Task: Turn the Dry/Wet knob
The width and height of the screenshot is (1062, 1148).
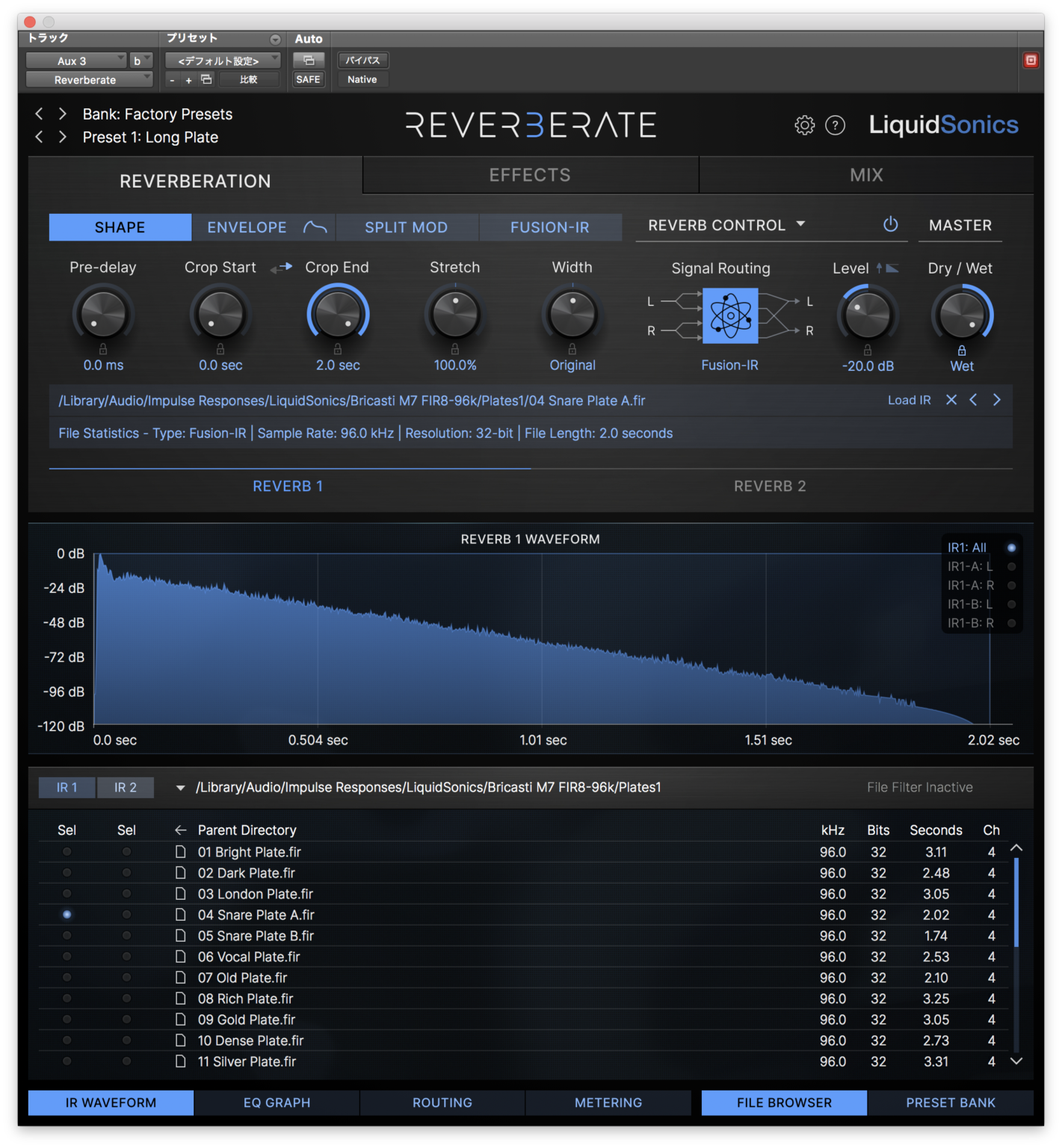Action: point(961,315)
